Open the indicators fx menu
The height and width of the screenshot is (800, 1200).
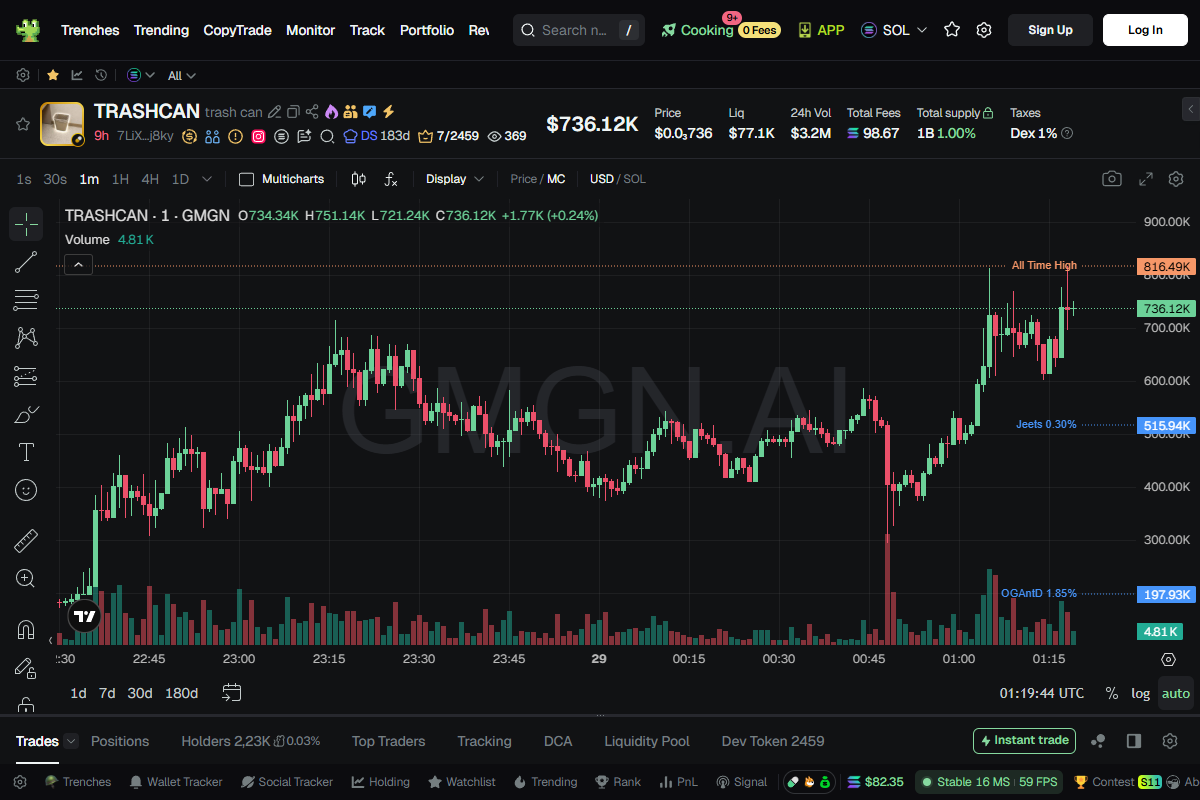pyautogui.click(x=391, y=179)
